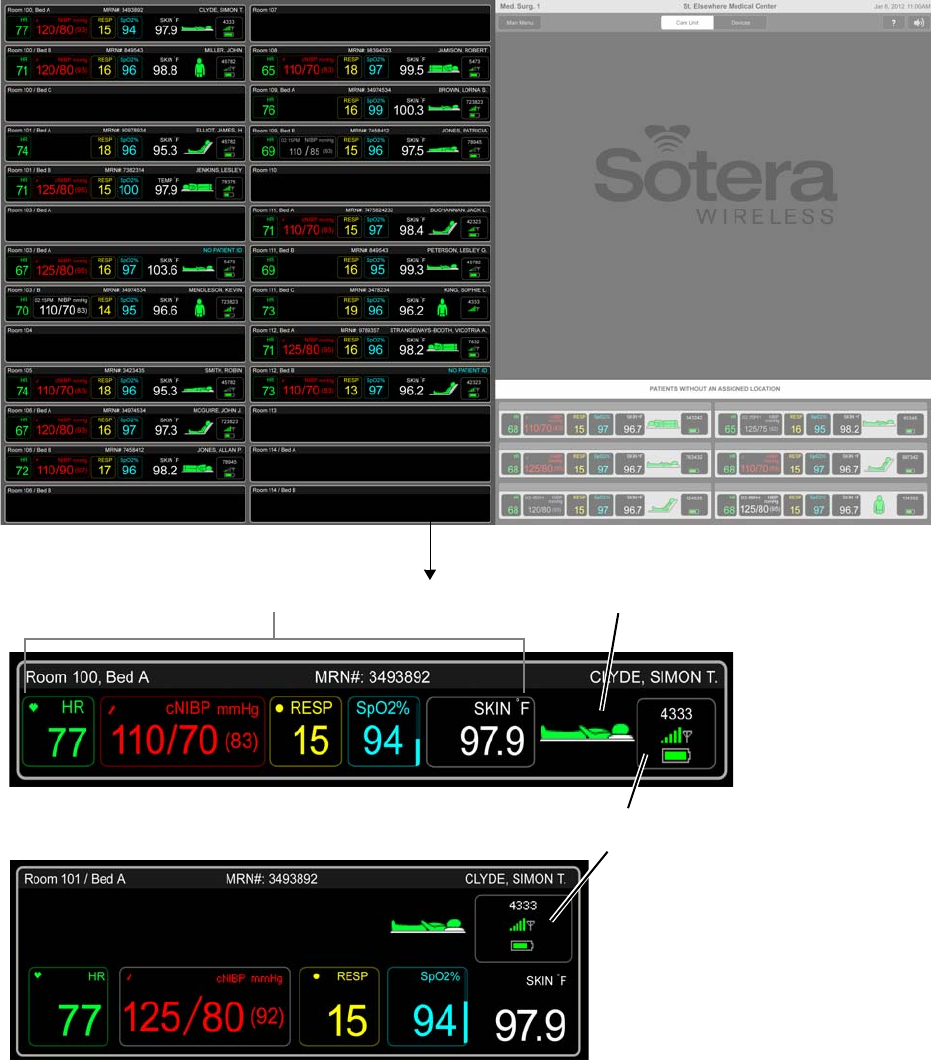Click device 4333 status icon for Clyde, Simon
Image resolution: width=931 pixels, height=1060 pixels.
click(x=229, y=28)
